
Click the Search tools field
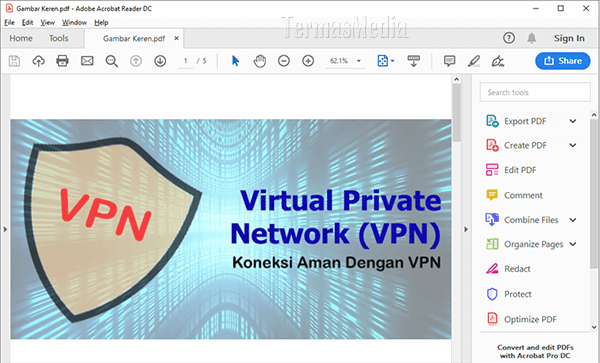click(x=535, y=92)
